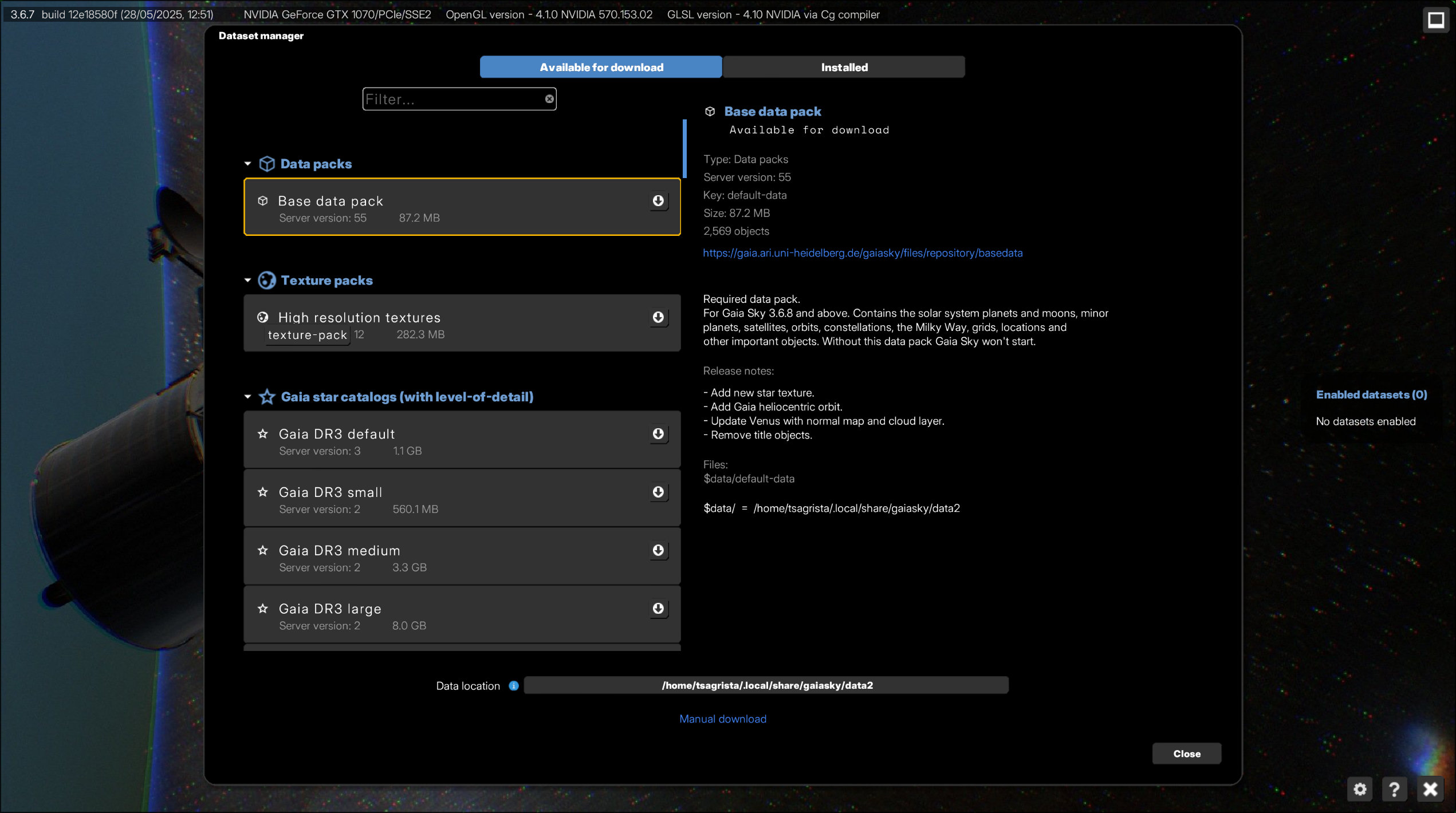Download the Gaia DR3 small catalog
The width and height of the screenshot is (1456, 813).
tap(658, 492)
